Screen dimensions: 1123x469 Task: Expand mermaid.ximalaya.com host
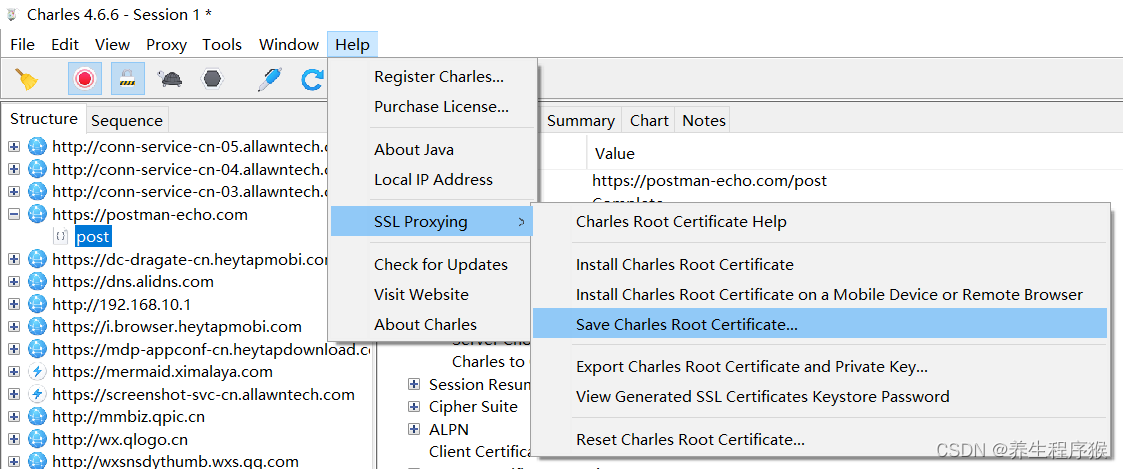pyautogui.click(x=14, y=372)
